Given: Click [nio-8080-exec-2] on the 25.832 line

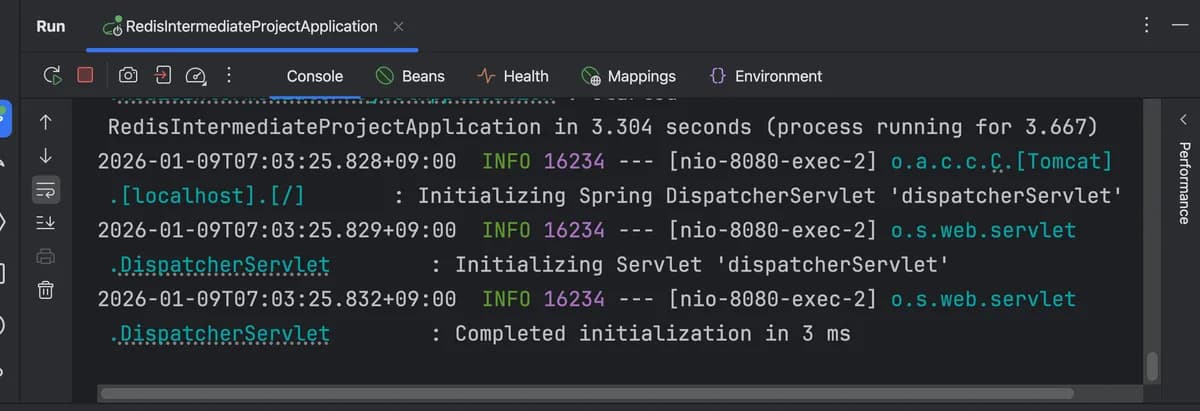Looking at the screenshot, I should pos(773,299).
